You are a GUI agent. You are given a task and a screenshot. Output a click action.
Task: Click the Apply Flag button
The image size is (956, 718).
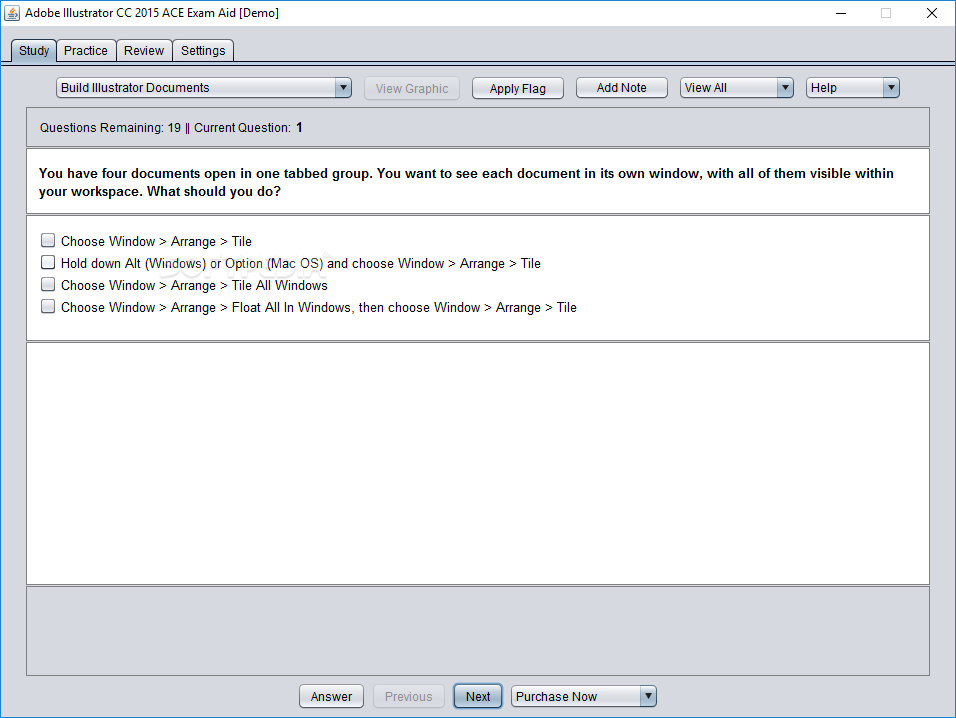click(x=518, y=88)
